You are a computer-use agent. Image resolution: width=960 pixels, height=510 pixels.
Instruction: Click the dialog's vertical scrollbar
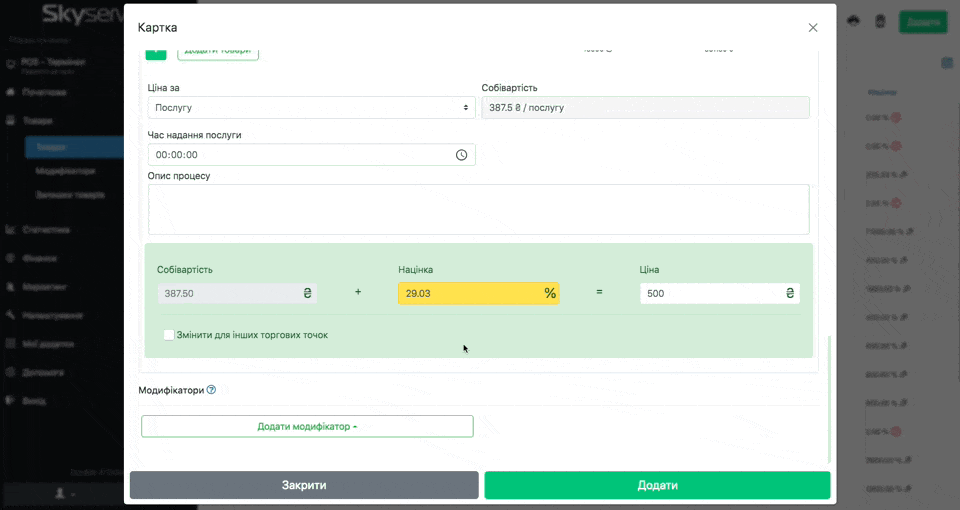tap(829, 400)
